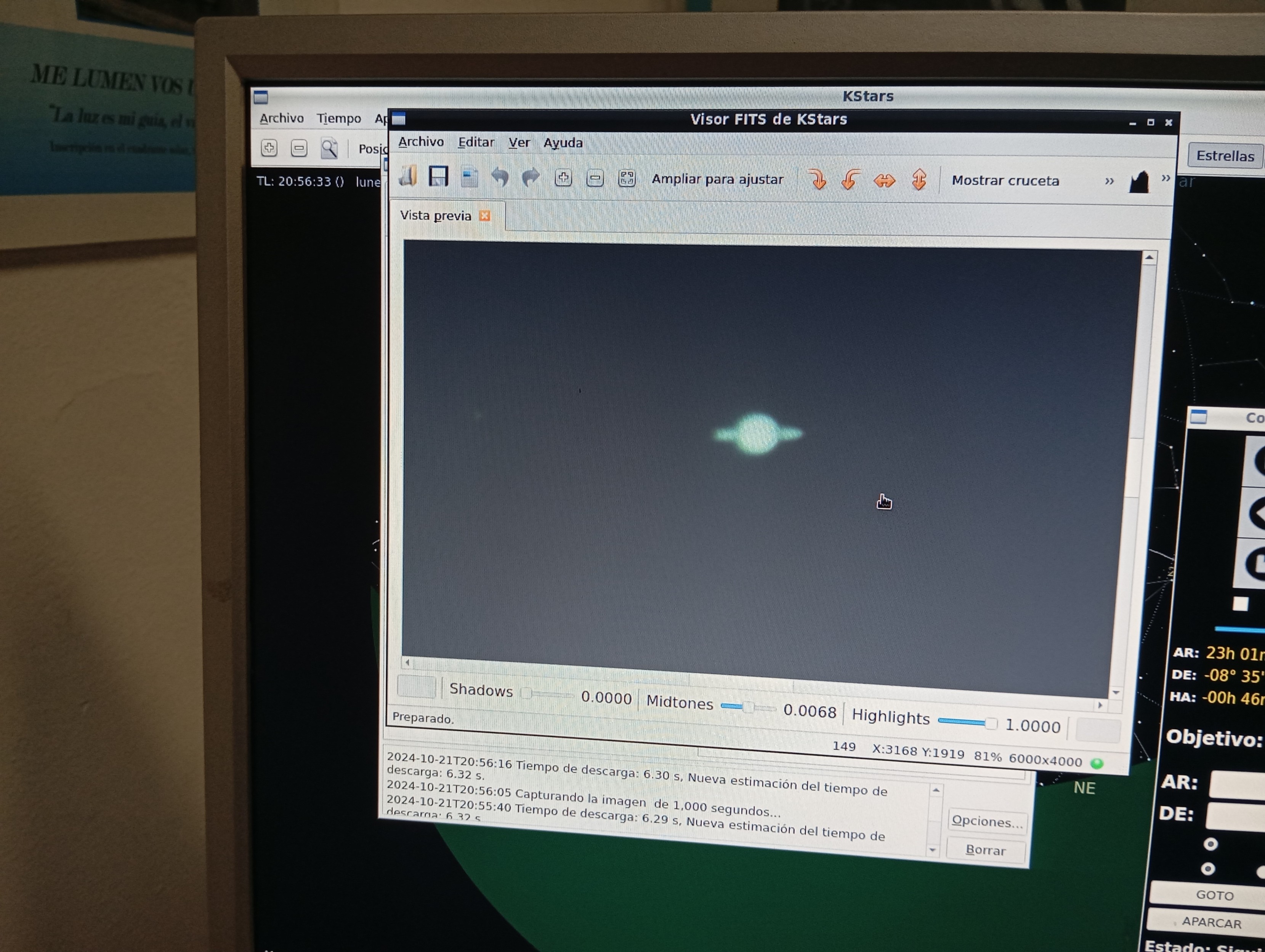Toggle 'Mostrar cruceta' crosshair option
The image size is (1265, 952).
click(x=1005, y=181)
